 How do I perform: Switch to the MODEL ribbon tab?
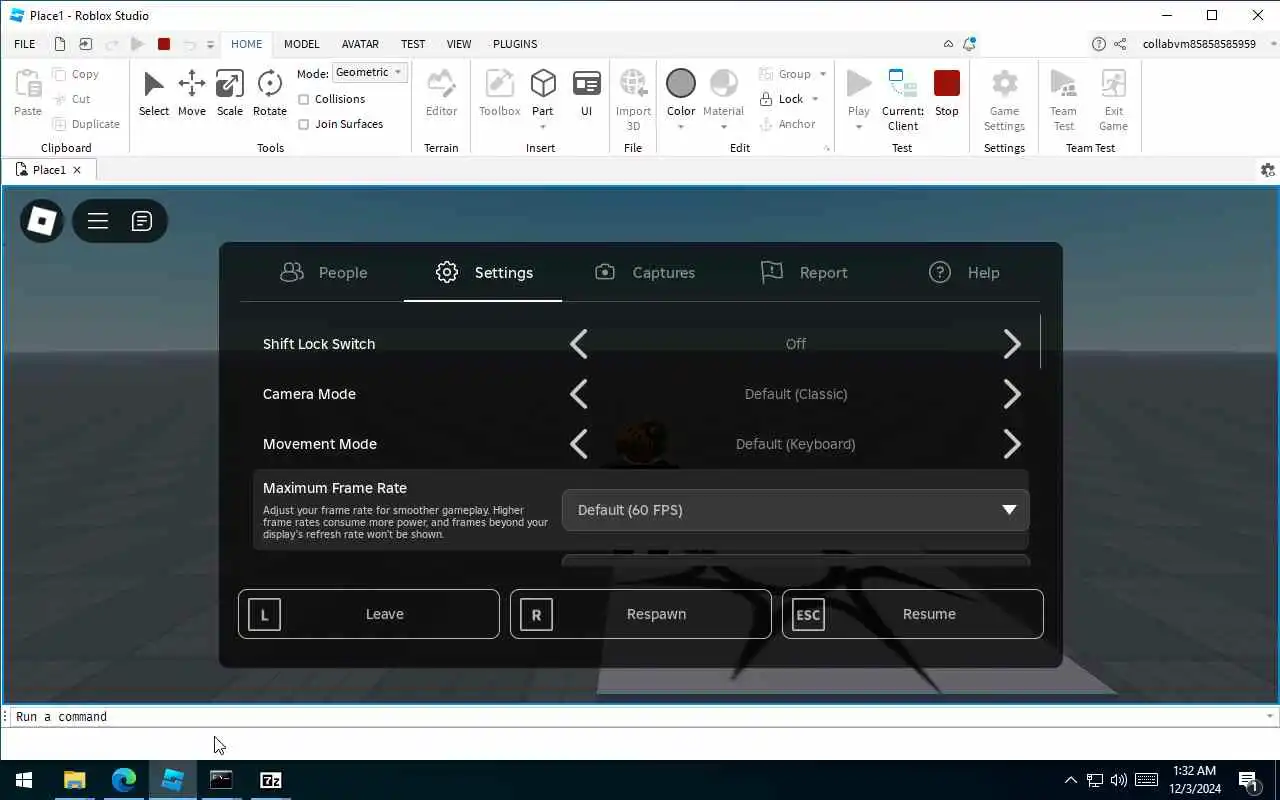301,44
